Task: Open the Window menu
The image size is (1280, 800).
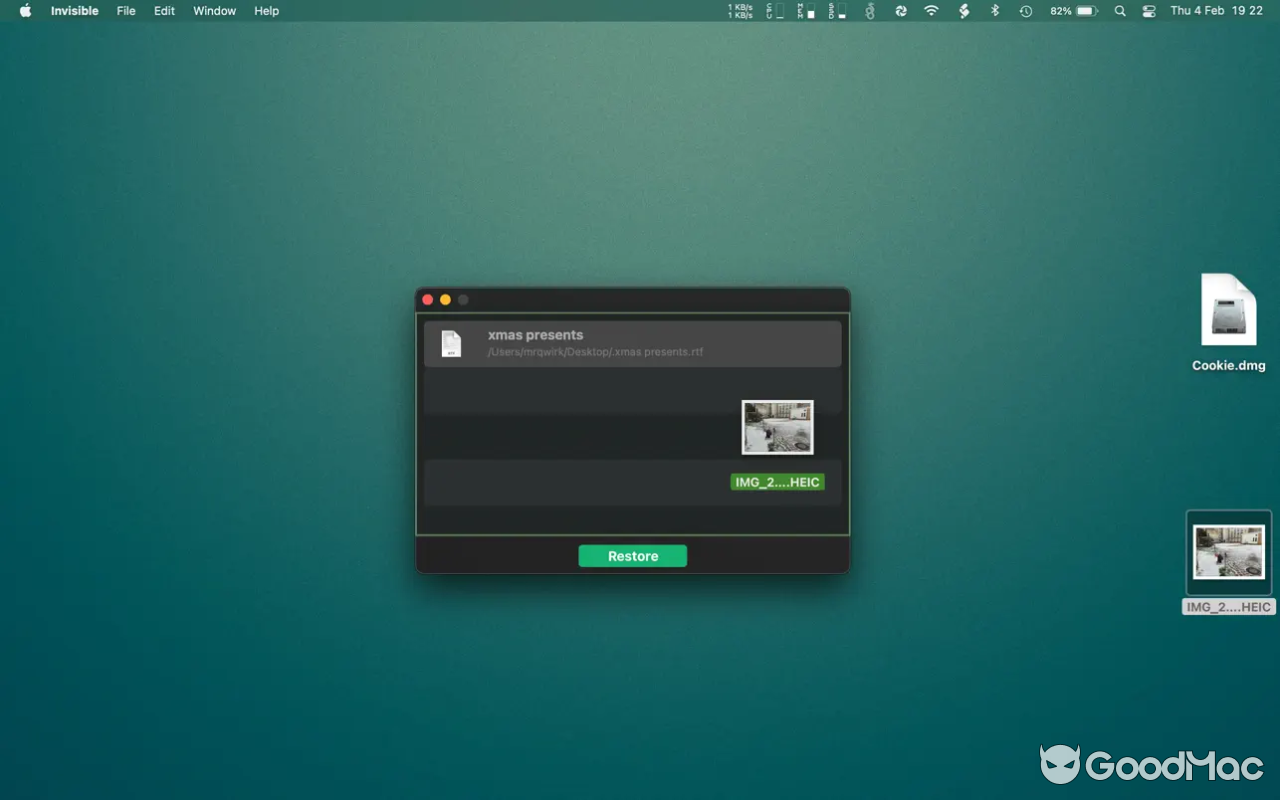Action: (214, 11)
